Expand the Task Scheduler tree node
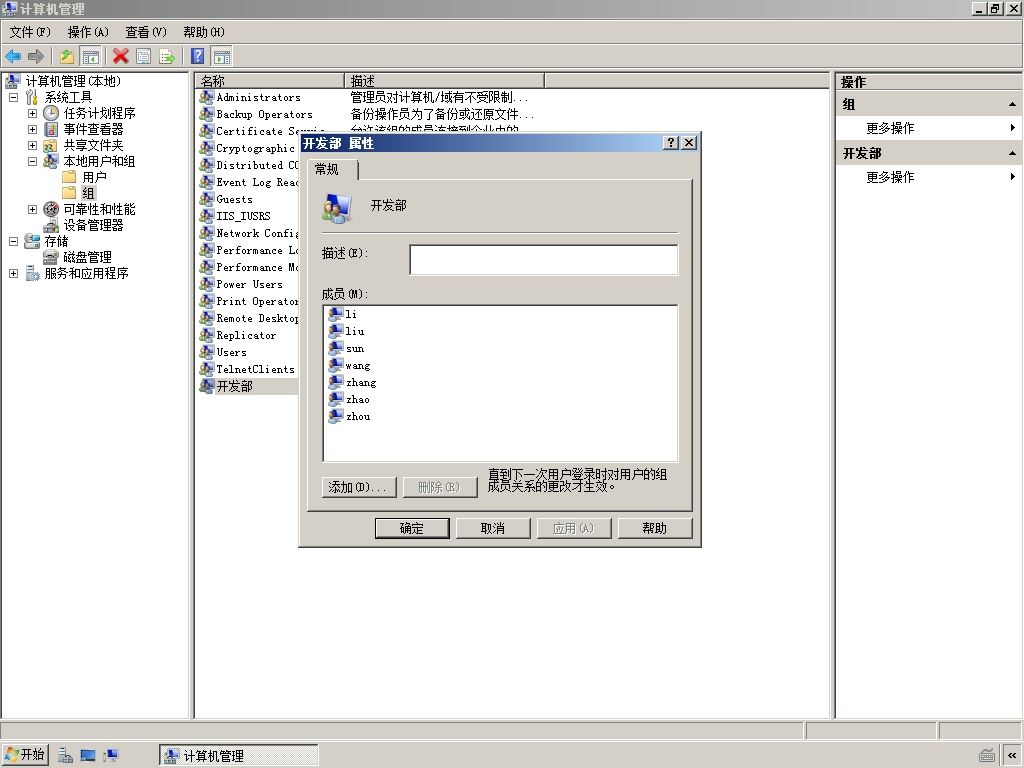This screenshot has width=1024, height=768. coord(32,113)
